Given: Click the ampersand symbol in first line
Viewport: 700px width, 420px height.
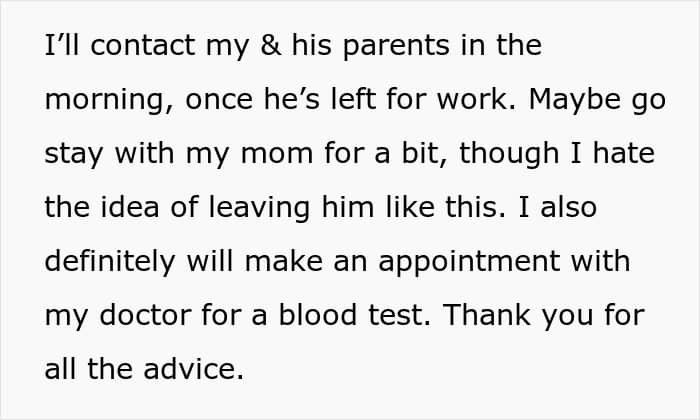Looking at the screenshot, I should click(271, 45).
